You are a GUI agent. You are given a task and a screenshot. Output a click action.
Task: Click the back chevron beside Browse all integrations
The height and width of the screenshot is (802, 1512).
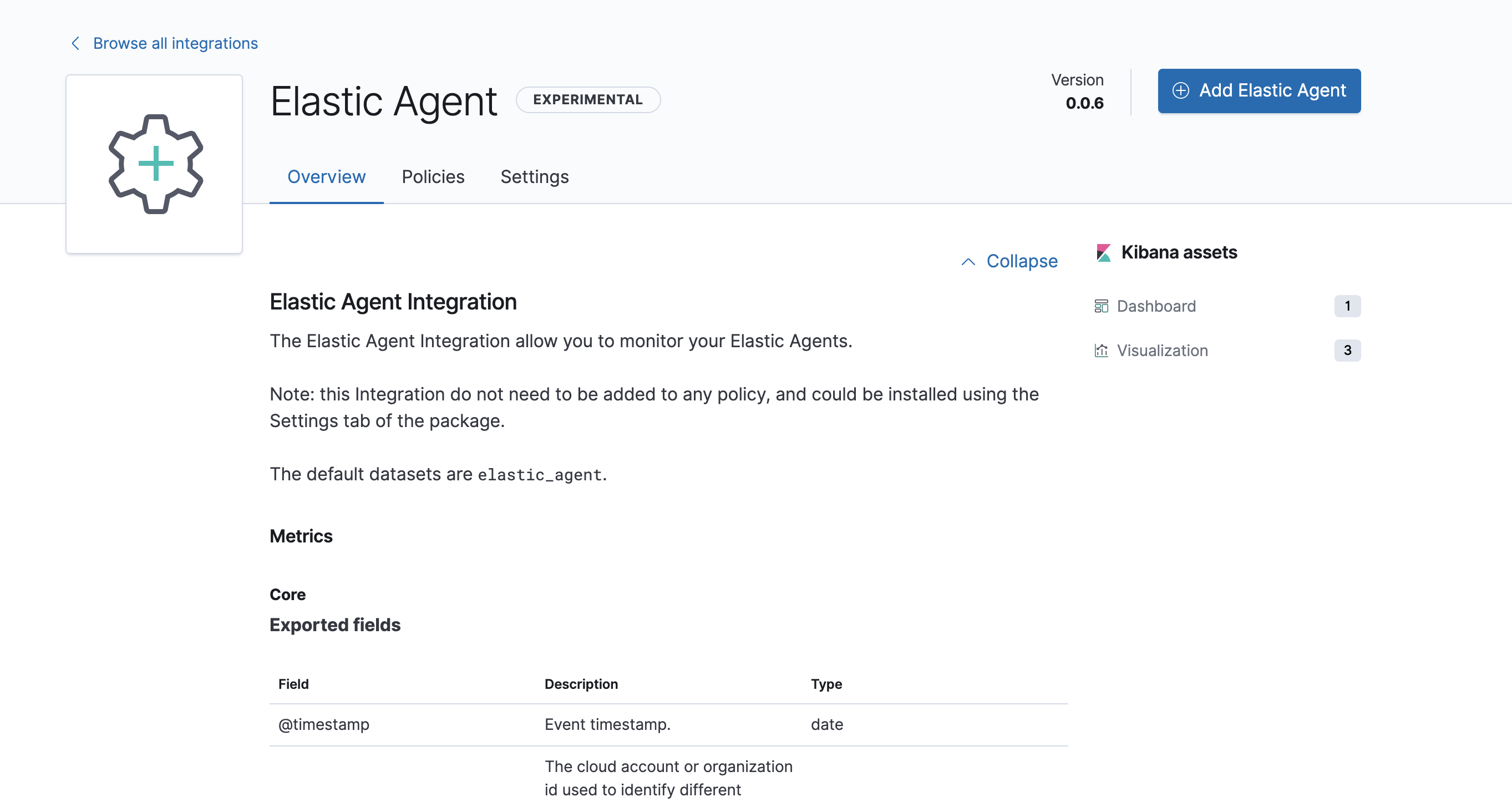pyautogui.click(x=75, y=43)
